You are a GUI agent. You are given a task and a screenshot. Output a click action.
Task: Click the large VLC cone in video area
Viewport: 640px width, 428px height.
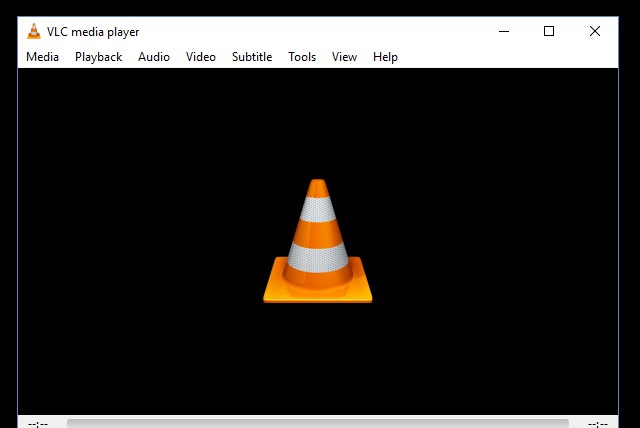tap(318, 241)
